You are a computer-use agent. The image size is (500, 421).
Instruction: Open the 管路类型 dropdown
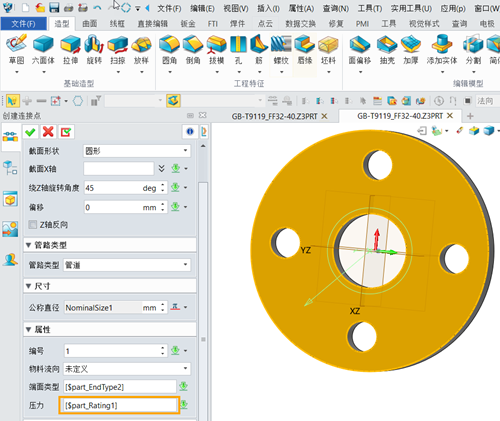127,265
